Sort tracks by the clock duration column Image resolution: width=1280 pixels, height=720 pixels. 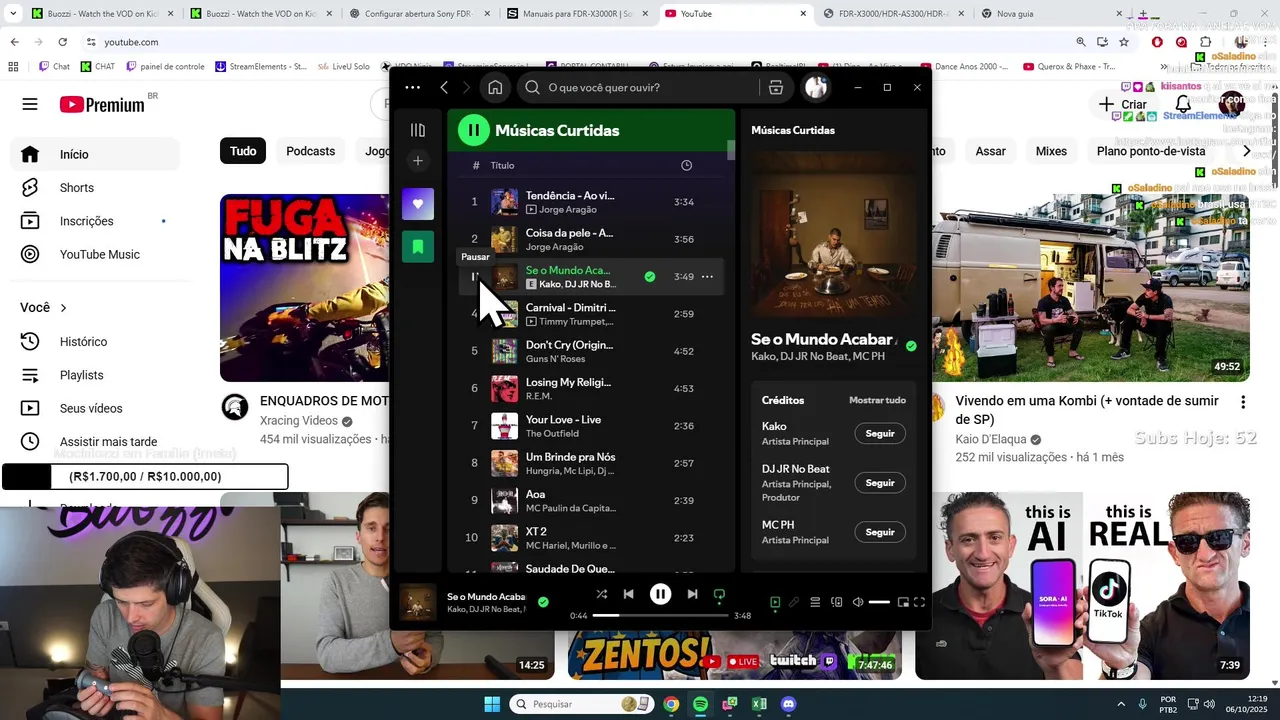[686, 166]
